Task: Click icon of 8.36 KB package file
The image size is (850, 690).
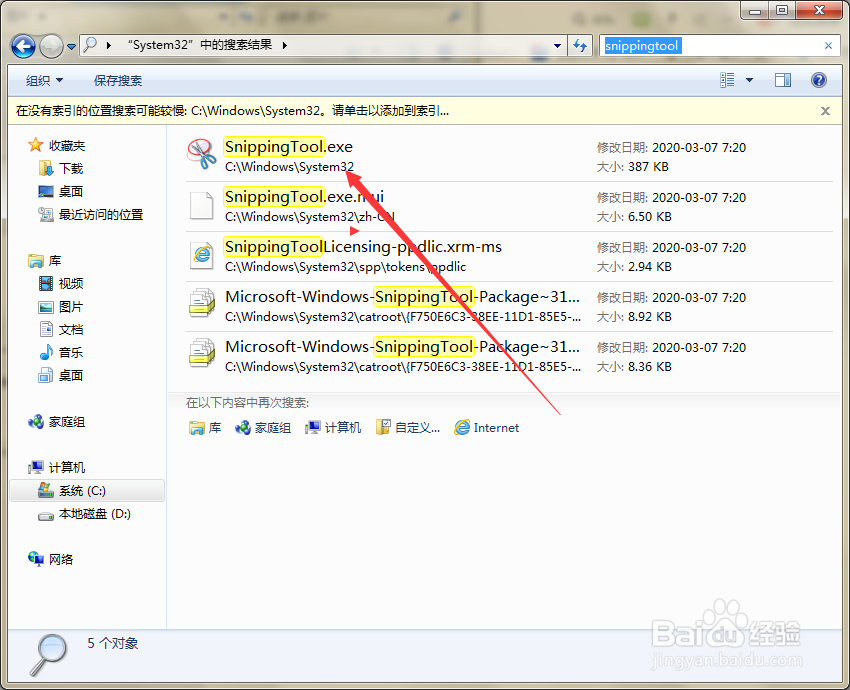Action: click(x=202, y=353)
